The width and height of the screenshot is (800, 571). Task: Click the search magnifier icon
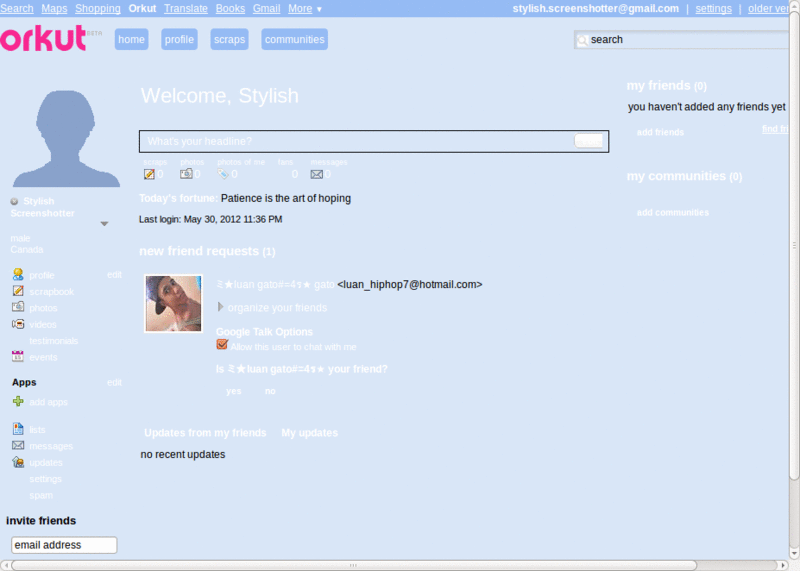(582, 40)
